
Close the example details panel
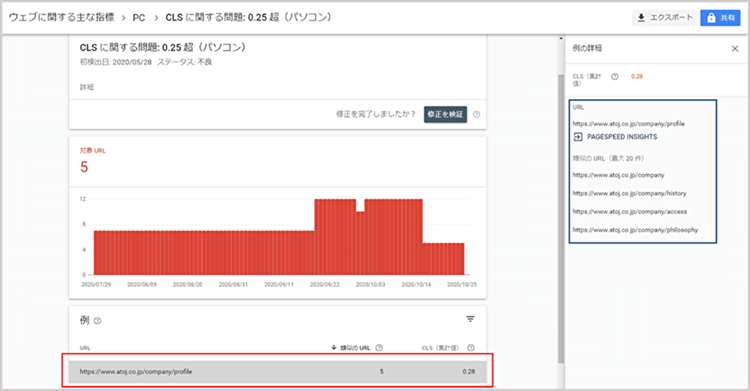pos(735,48)
